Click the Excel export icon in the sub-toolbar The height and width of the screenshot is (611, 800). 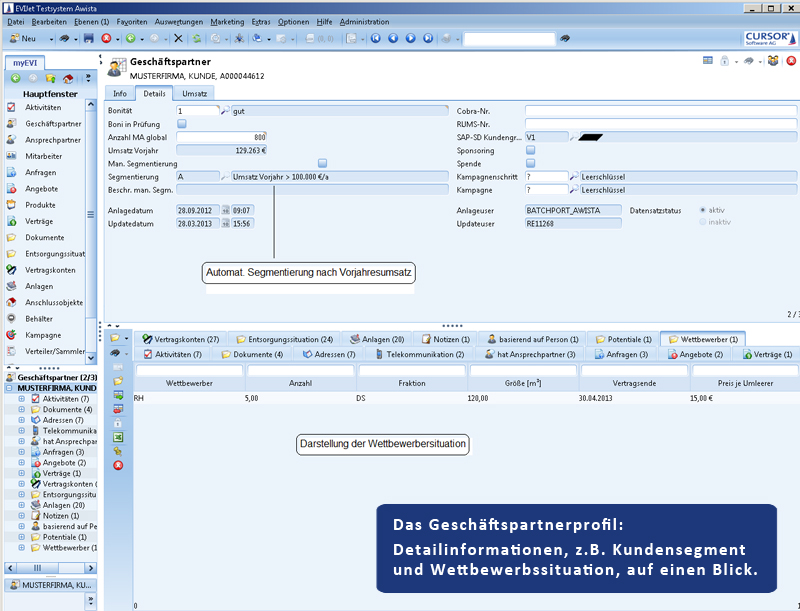pos(118,437)
